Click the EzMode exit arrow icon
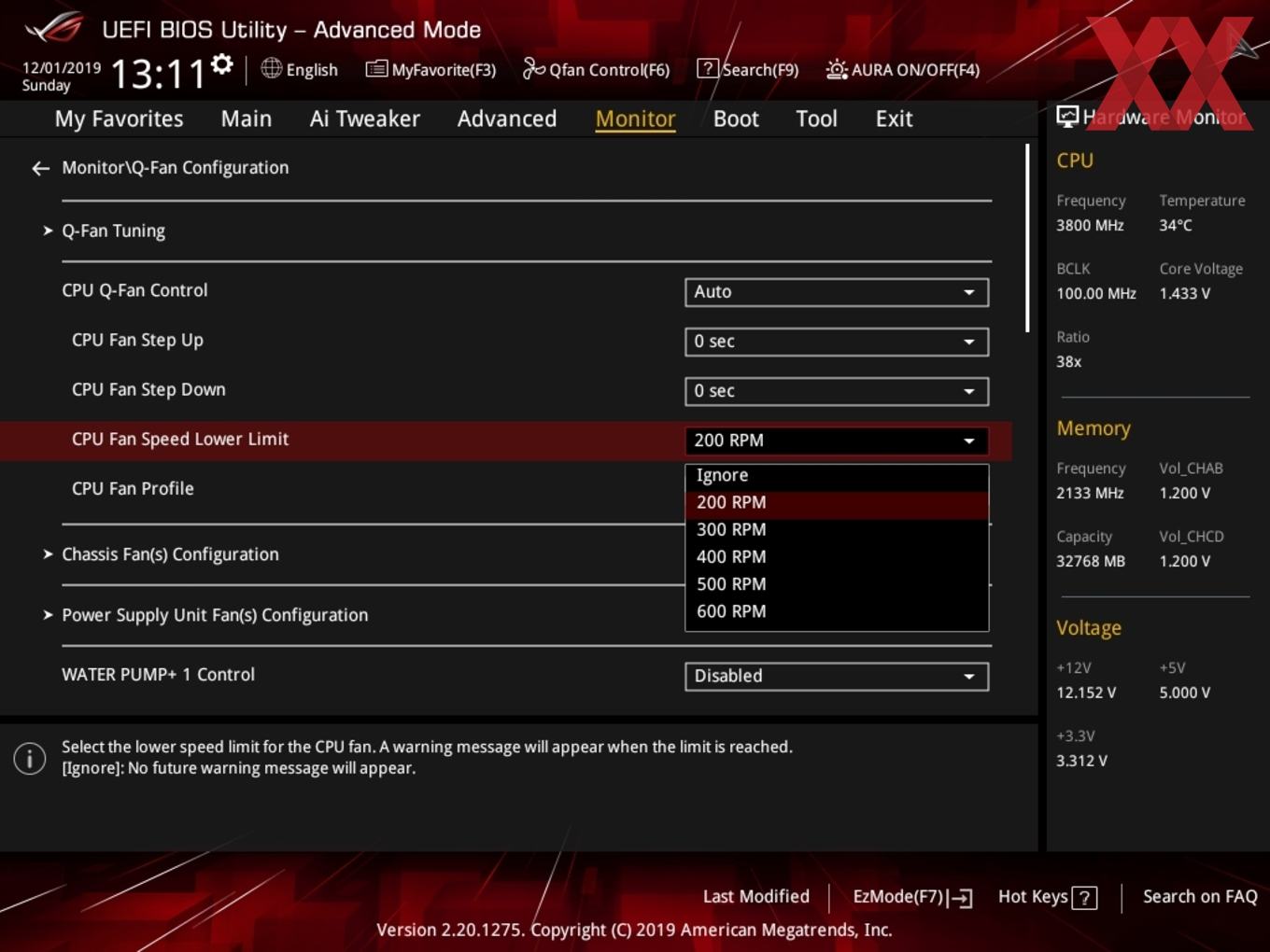Screen dimensions: 1270x952 [x=960, y=898]
